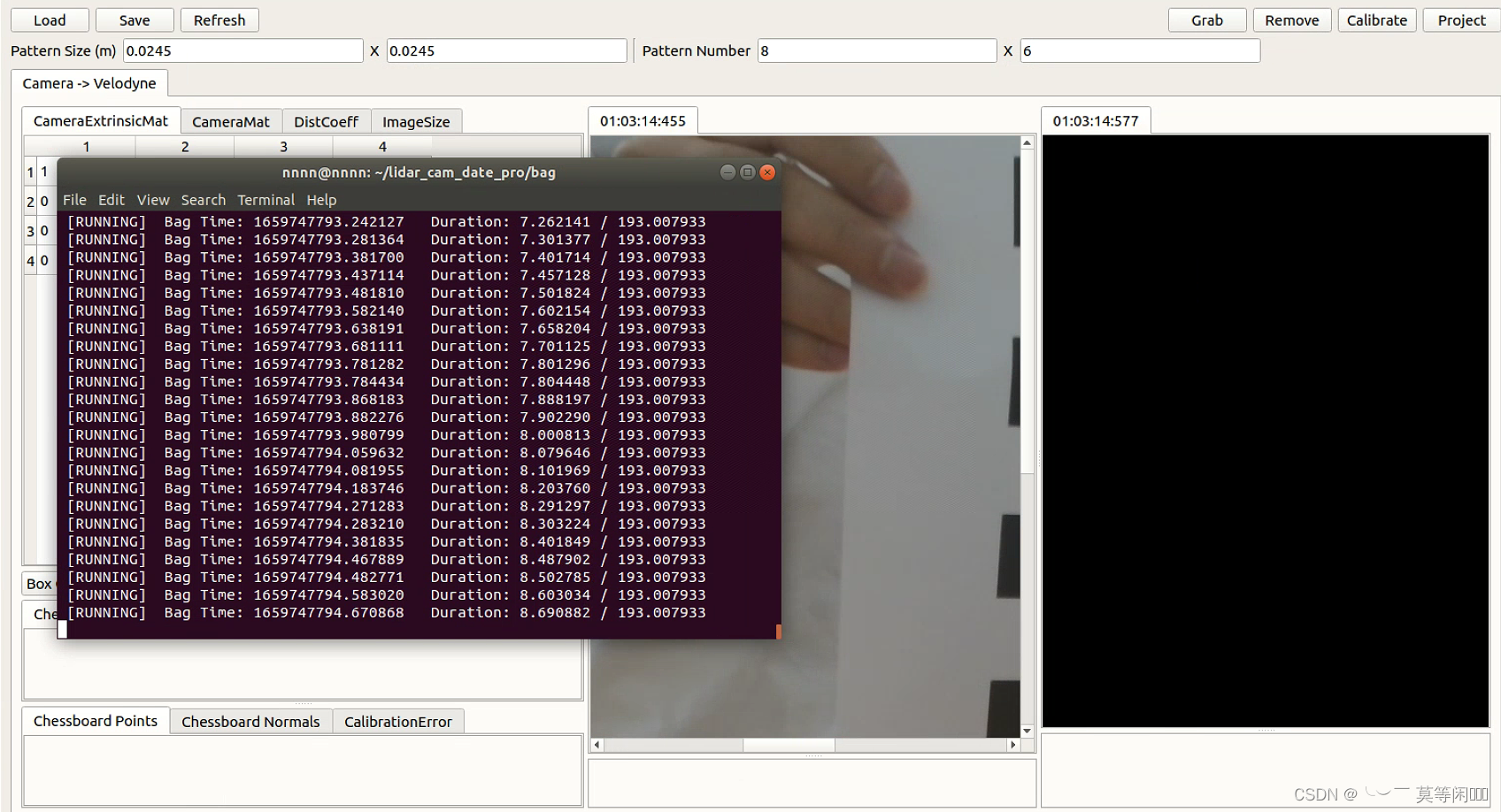The image size is (1501, 812).
Task: Click the Save button
Action: coord(135,20)
